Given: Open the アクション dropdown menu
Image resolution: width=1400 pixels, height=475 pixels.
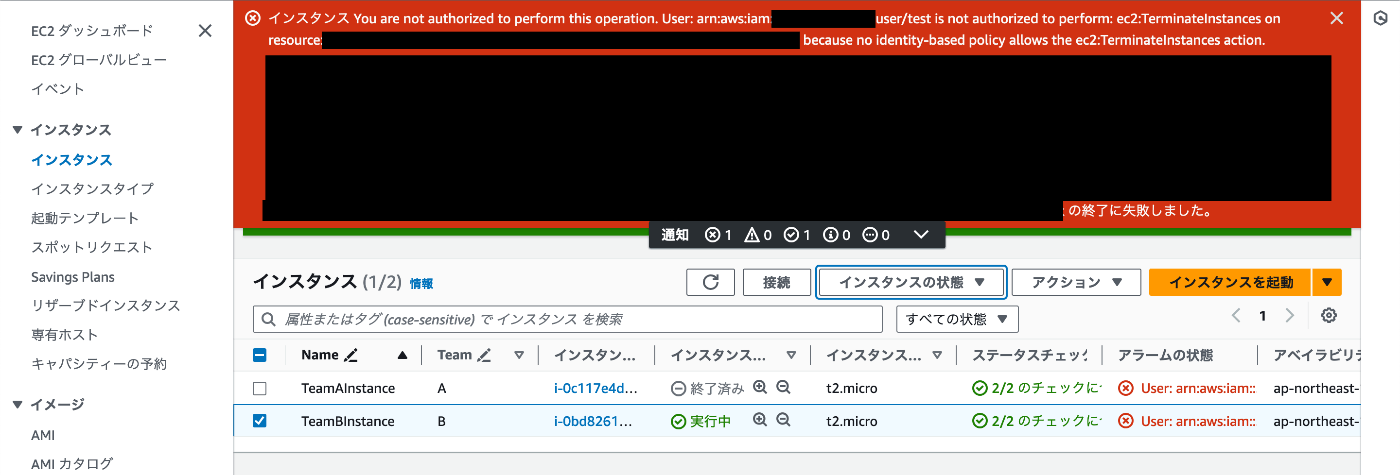Looking at the screenshot, I should pyautogui.click(x=1076, y=282).
